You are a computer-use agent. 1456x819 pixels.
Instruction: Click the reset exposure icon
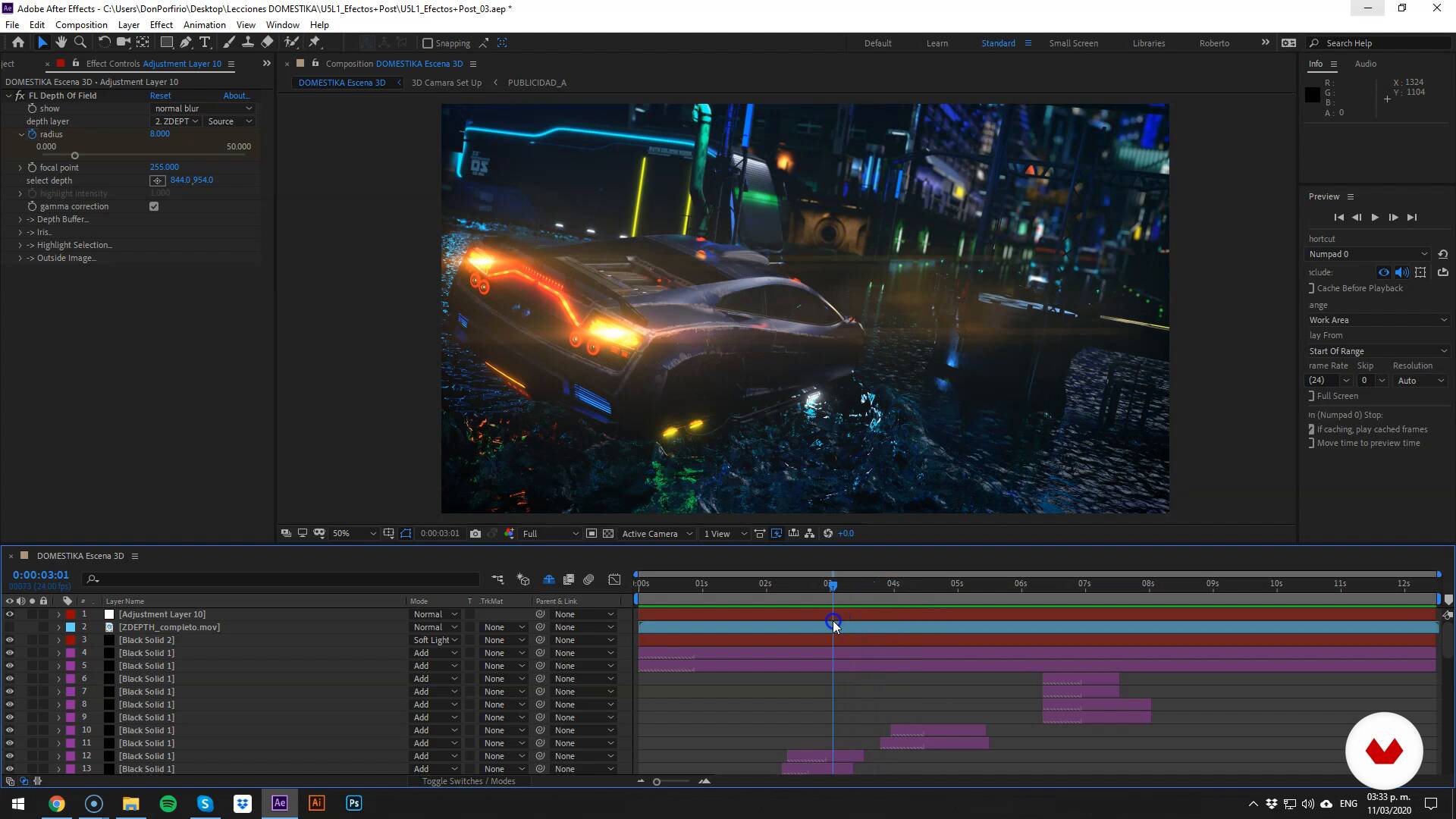[828, 534]
